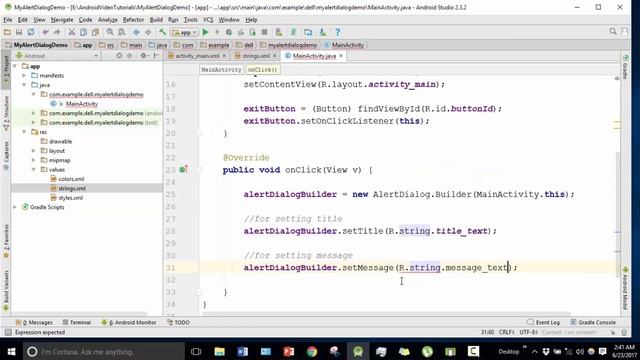Open the Refactor menu

pos(133,20)
